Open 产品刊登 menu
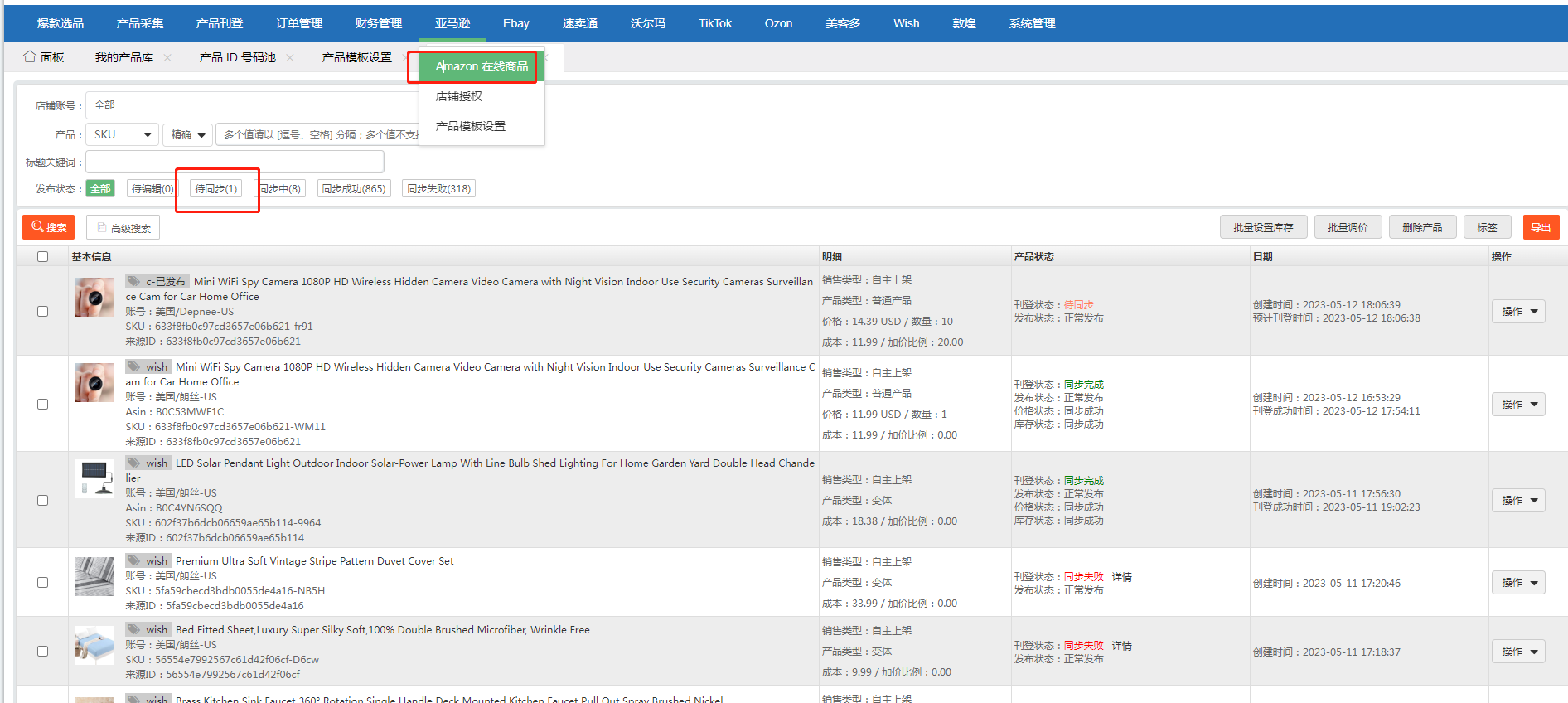Screen dimensions: 1568x703 (220, 23)
